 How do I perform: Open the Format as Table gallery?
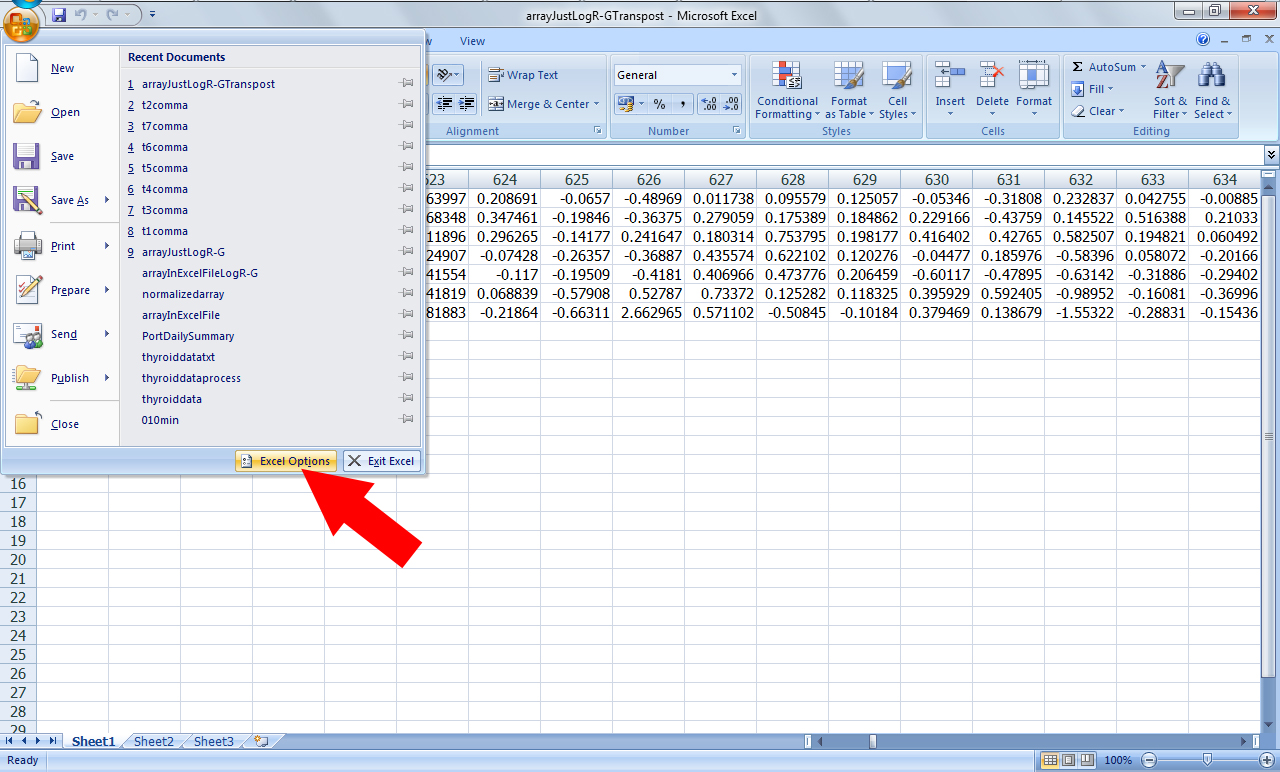click(849, 90)
